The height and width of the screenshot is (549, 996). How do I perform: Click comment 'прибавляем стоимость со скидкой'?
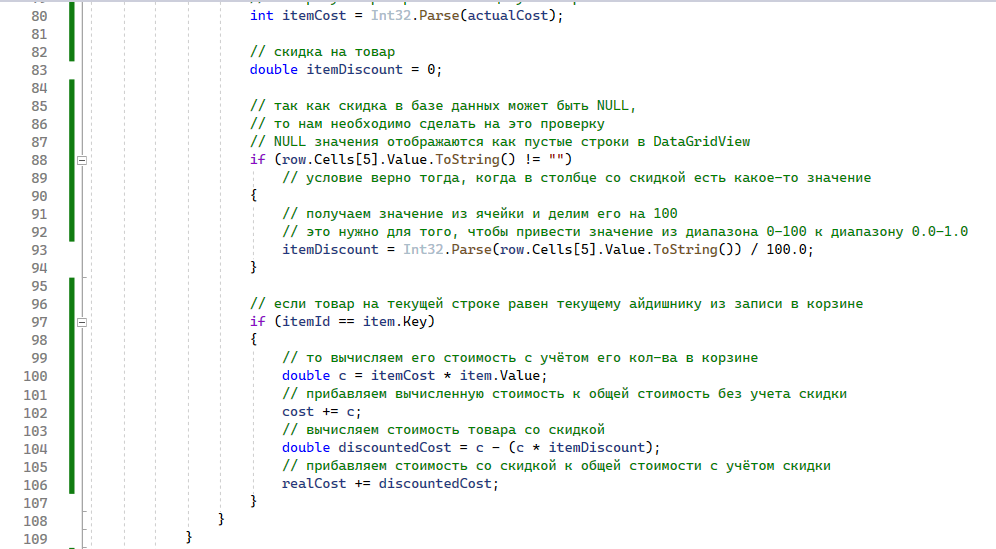556,466
